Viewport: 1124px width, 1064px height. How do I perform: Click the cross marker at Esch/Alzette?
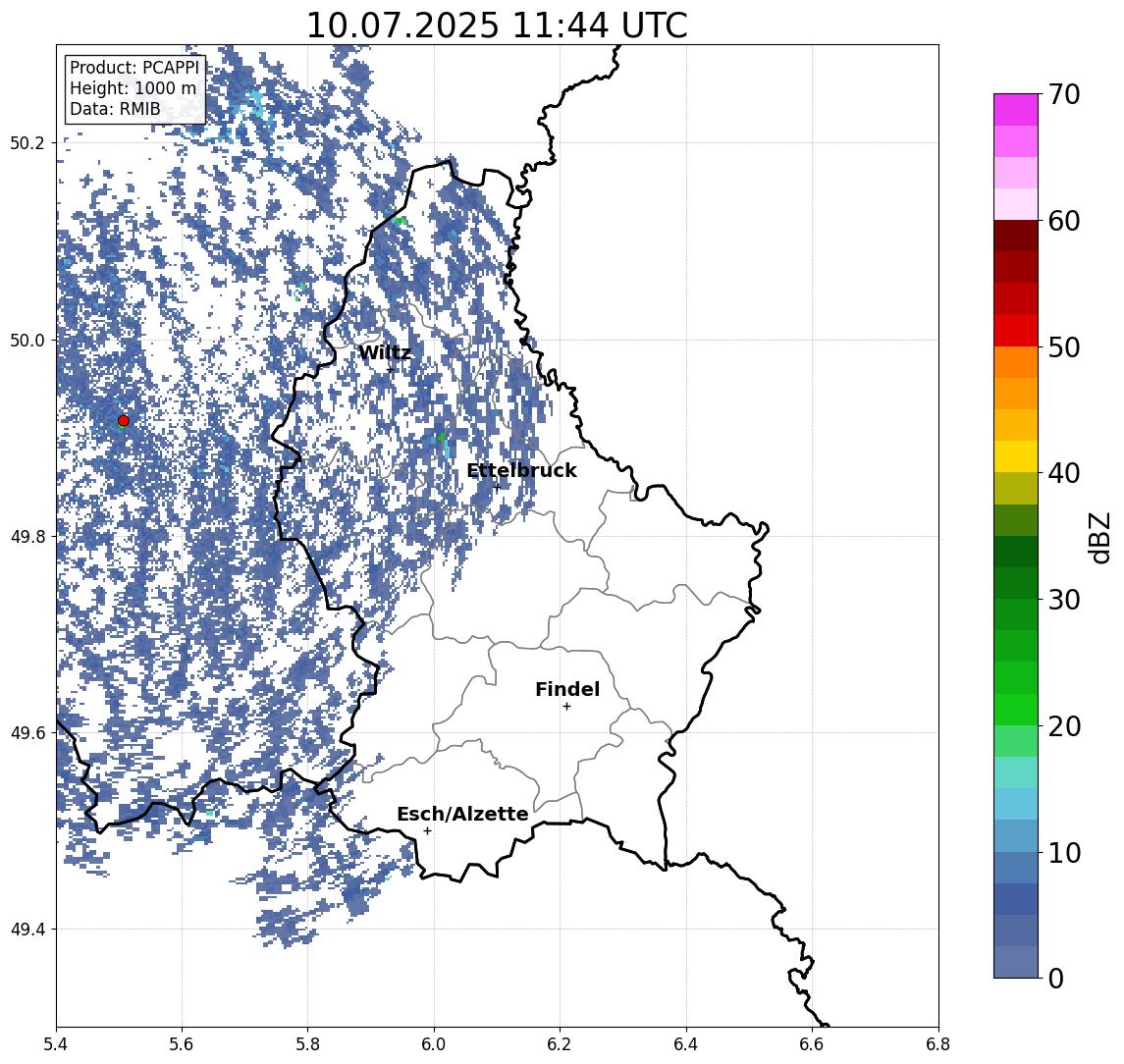pyautogui.click(x=427, y=831)
